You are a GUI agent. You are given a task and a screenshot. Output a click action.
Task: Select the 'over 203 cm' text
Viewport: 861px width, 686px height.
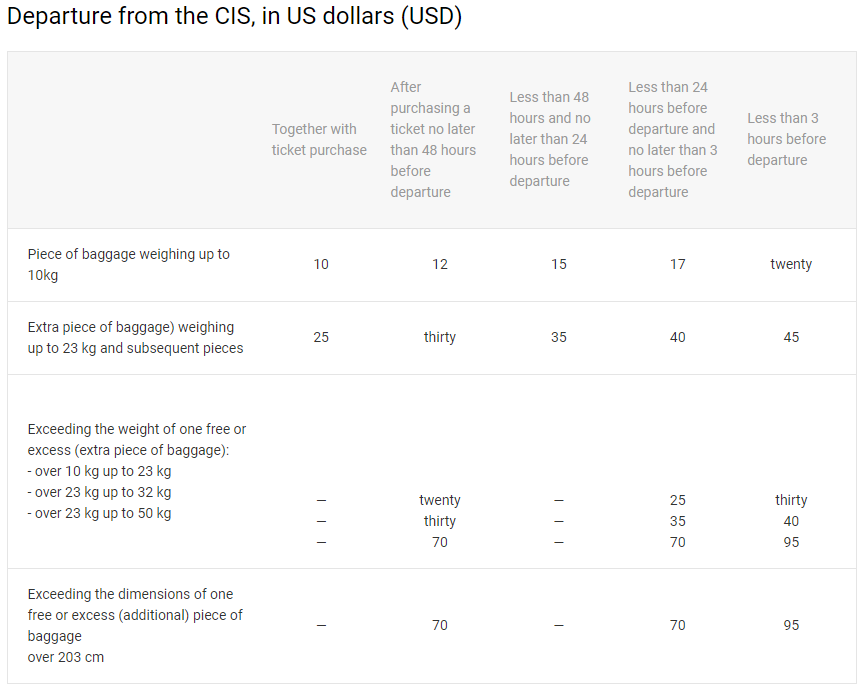pos(66,657)
